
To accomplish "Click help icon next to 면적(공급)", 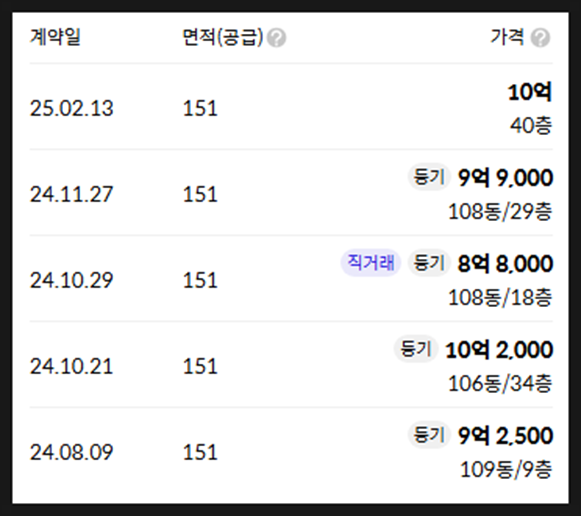I will (x=276, y=38).
